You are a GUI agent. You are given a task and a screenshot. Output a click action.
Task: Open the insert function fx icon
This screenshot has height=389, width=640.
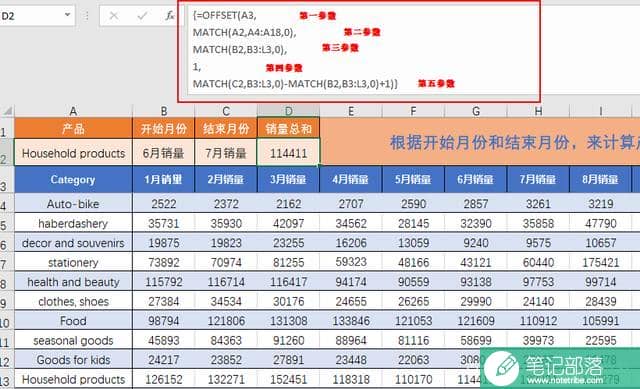tap(170, 16)
